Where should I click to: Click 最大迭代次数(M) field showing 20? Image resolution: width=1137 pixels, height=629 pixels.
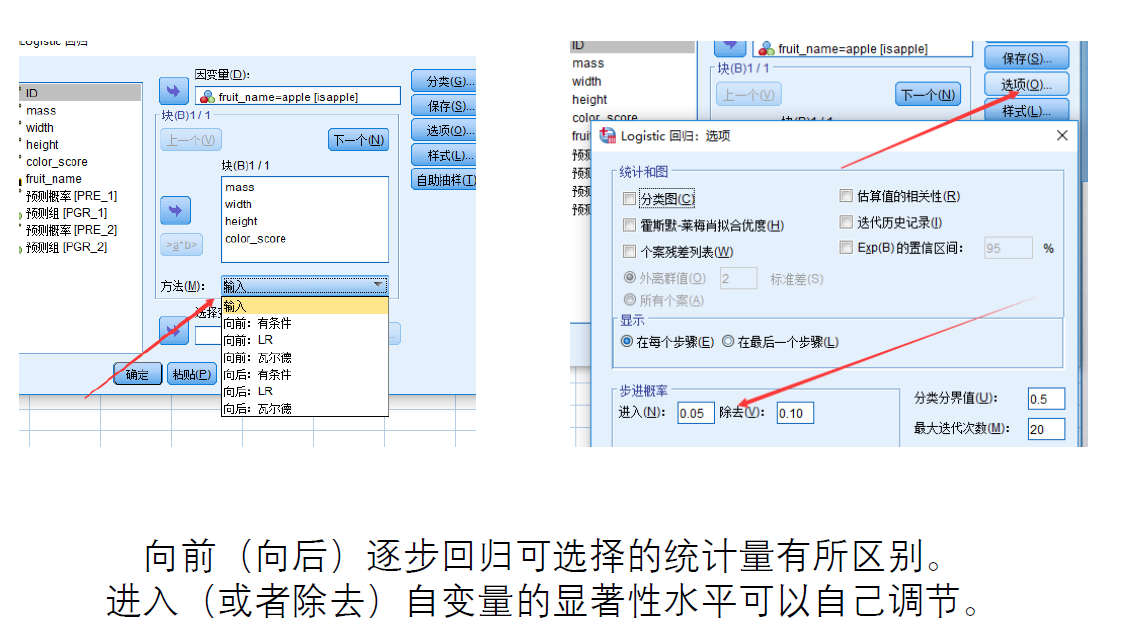point(1046,429)
